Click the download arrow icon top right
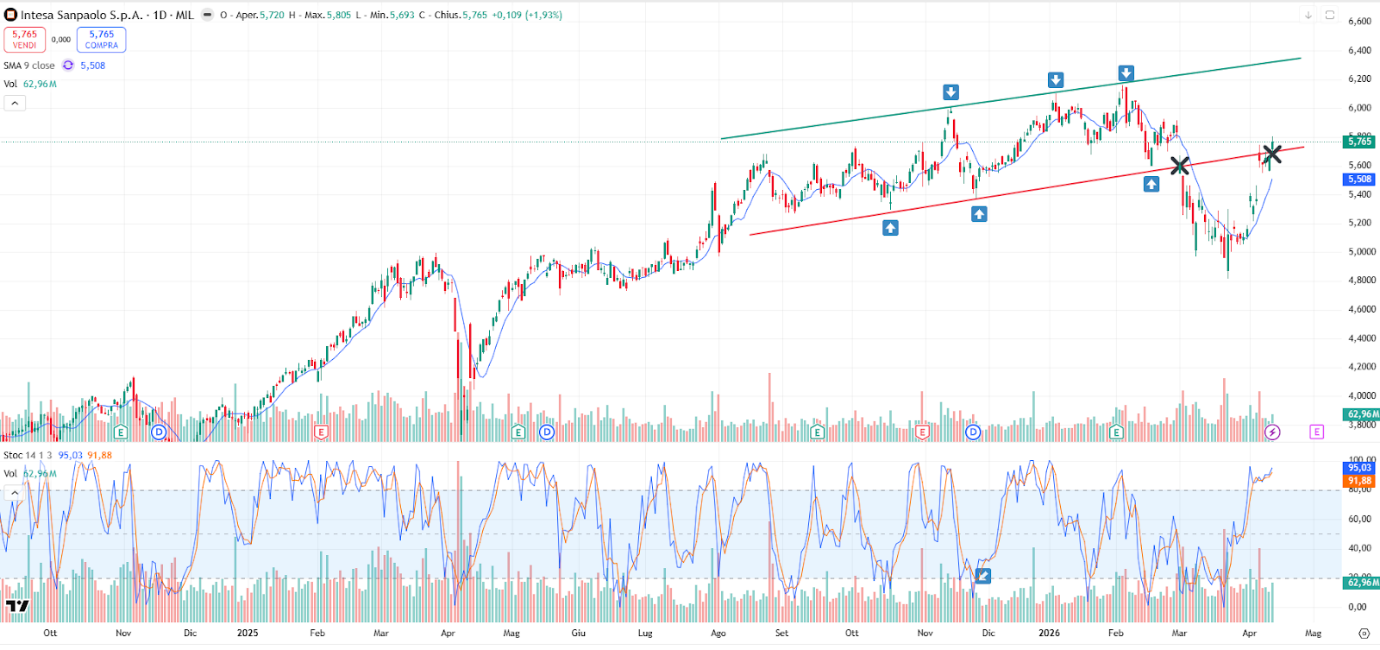This screenshot has height=650, width=1380. tap(1308, 15)
